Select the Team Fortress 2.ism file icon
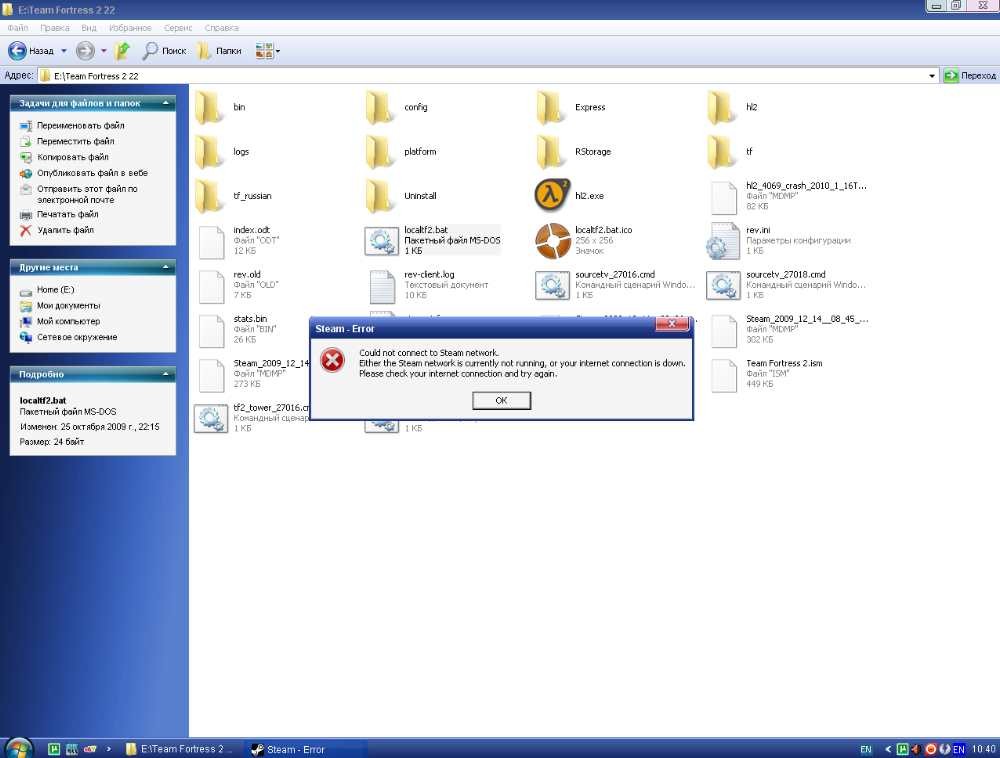Image resolution: width=1000 pixels, height=758 pixels. [723, 375]
